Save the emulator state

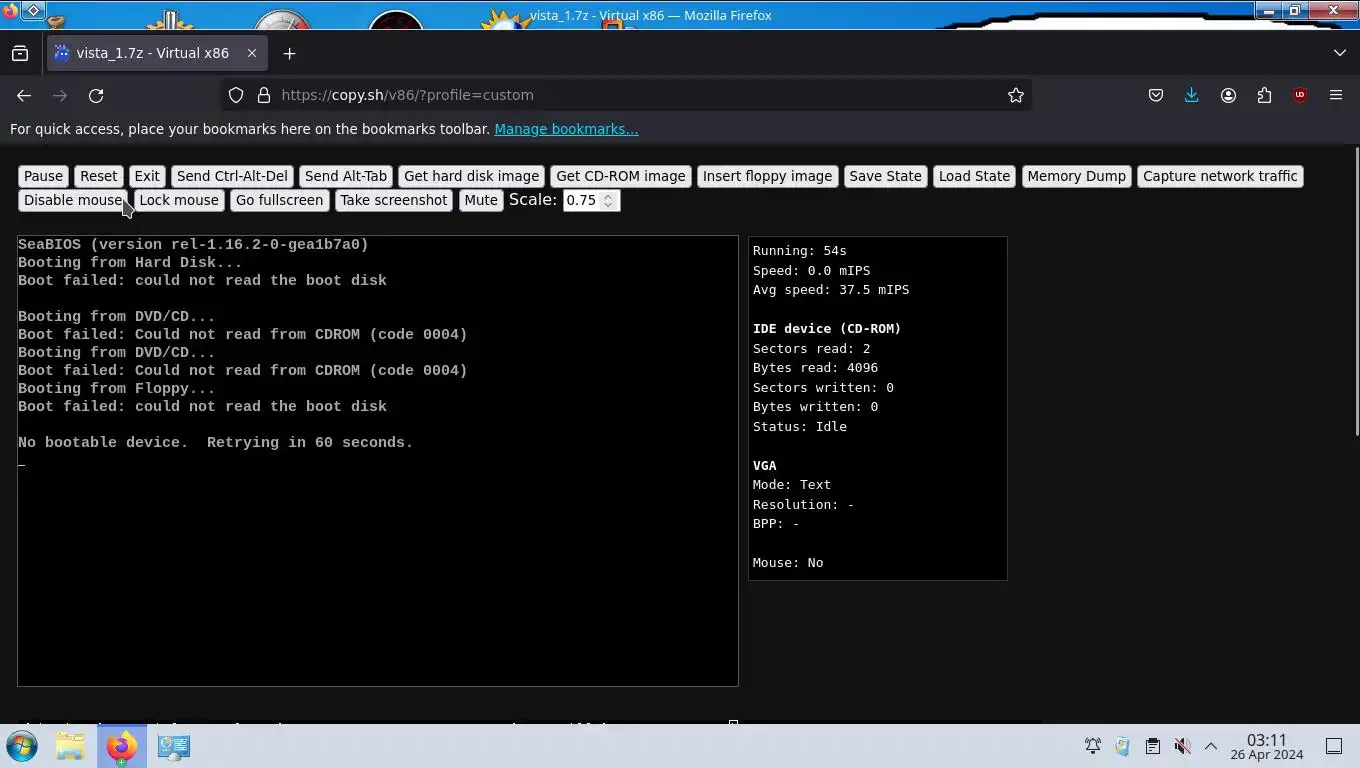coord(885,176)
